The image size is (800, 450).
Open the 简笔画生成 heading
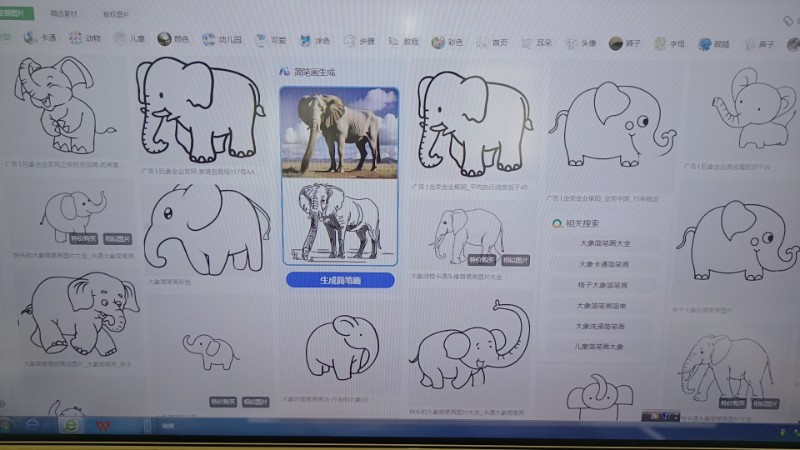click(x=307, y=72)
